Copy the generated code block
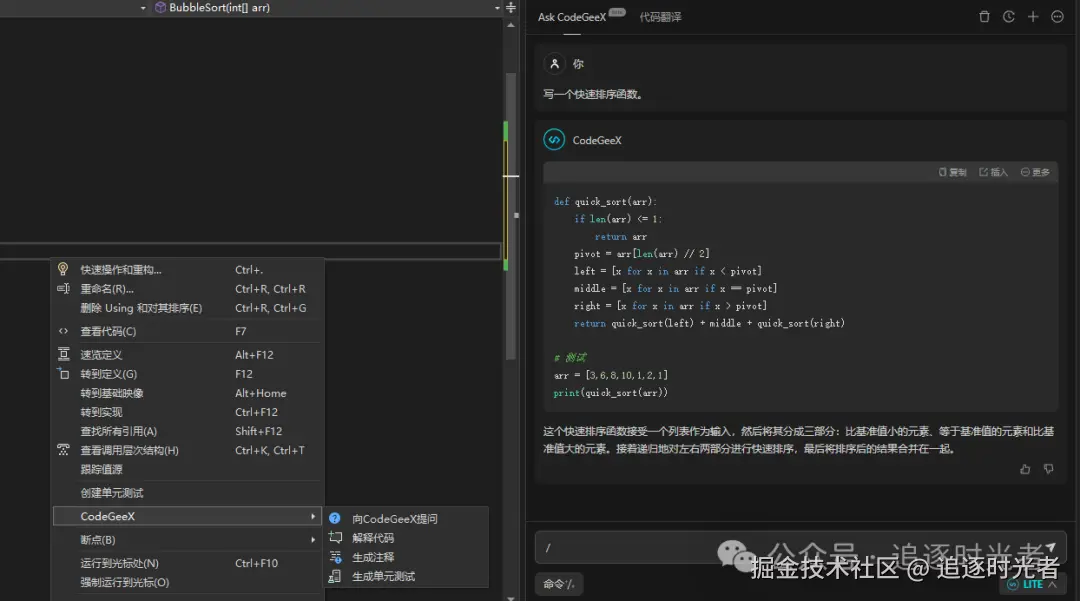1080x601 pixels. coord(953,172)
